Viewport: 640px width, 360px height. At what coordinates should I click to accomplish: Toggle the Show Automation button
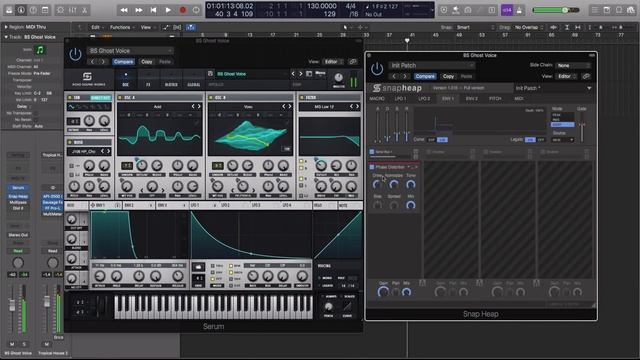[x=166, y=27]
